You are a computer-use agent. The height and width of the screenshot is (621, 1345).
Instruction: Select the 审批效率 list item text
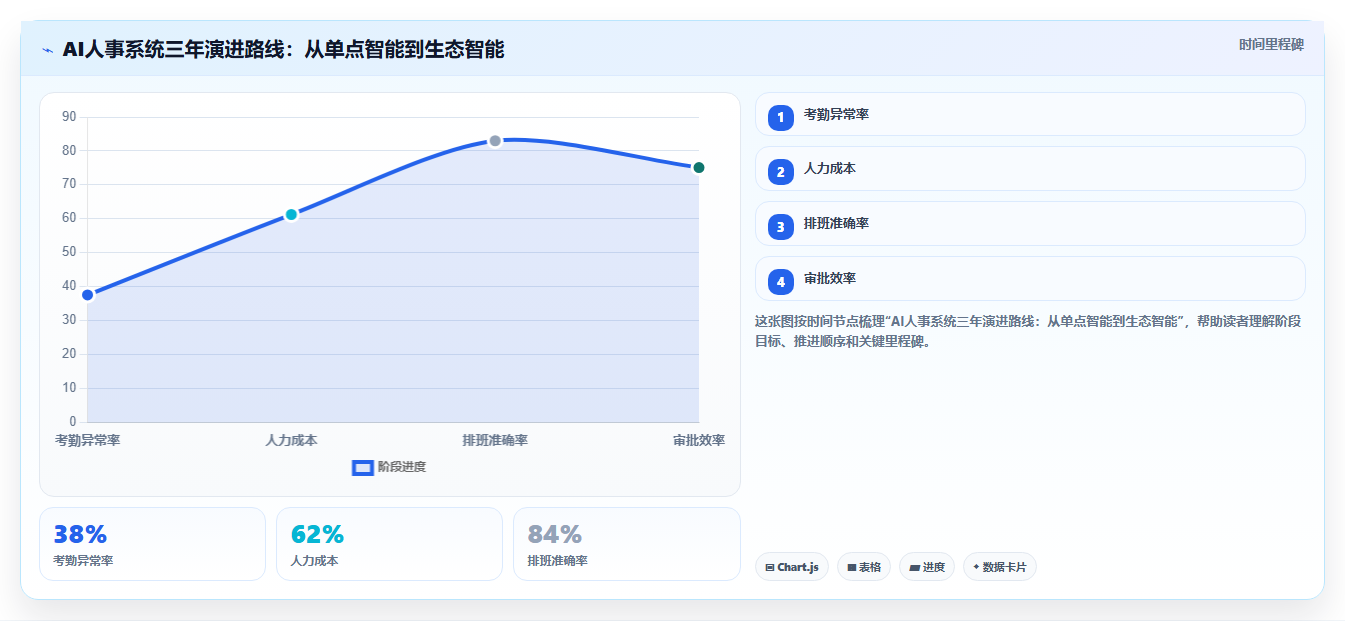[x=830, y=279]
